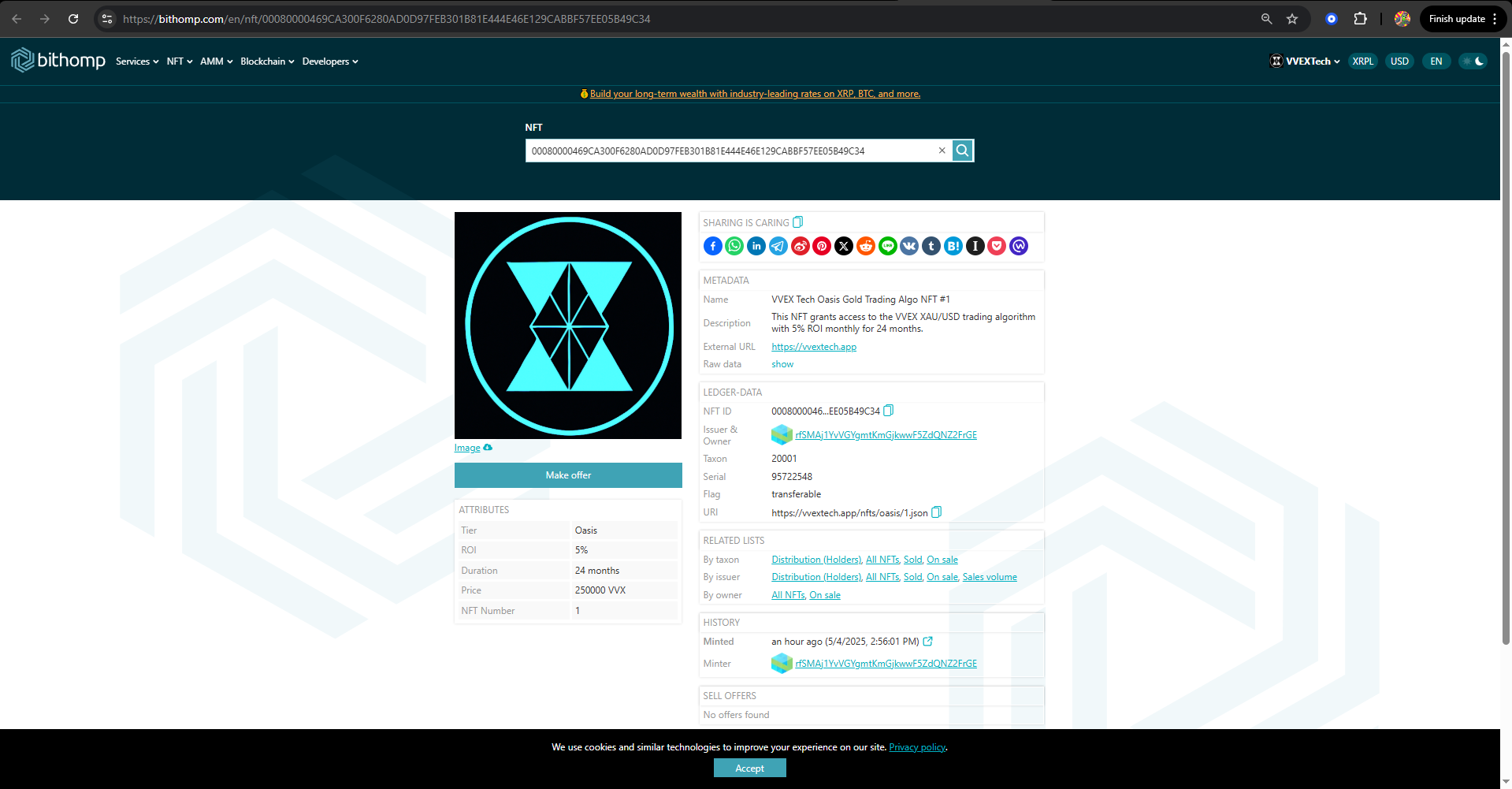
Task: Copy the share link beside Sharing is Caring
Action: (798, 222)
